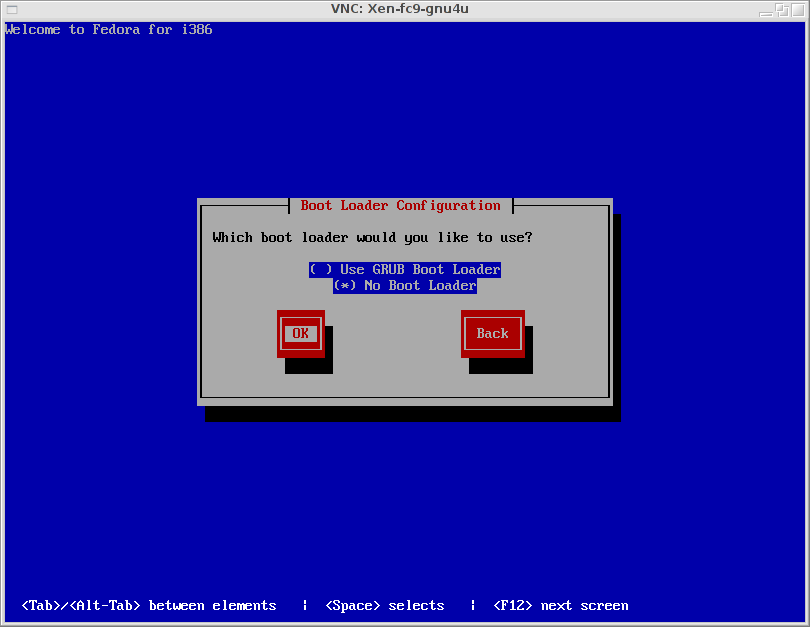Select the Use GRUB Boot Loader option
This screenshot has width=810, height=627.
coord(404,270)
